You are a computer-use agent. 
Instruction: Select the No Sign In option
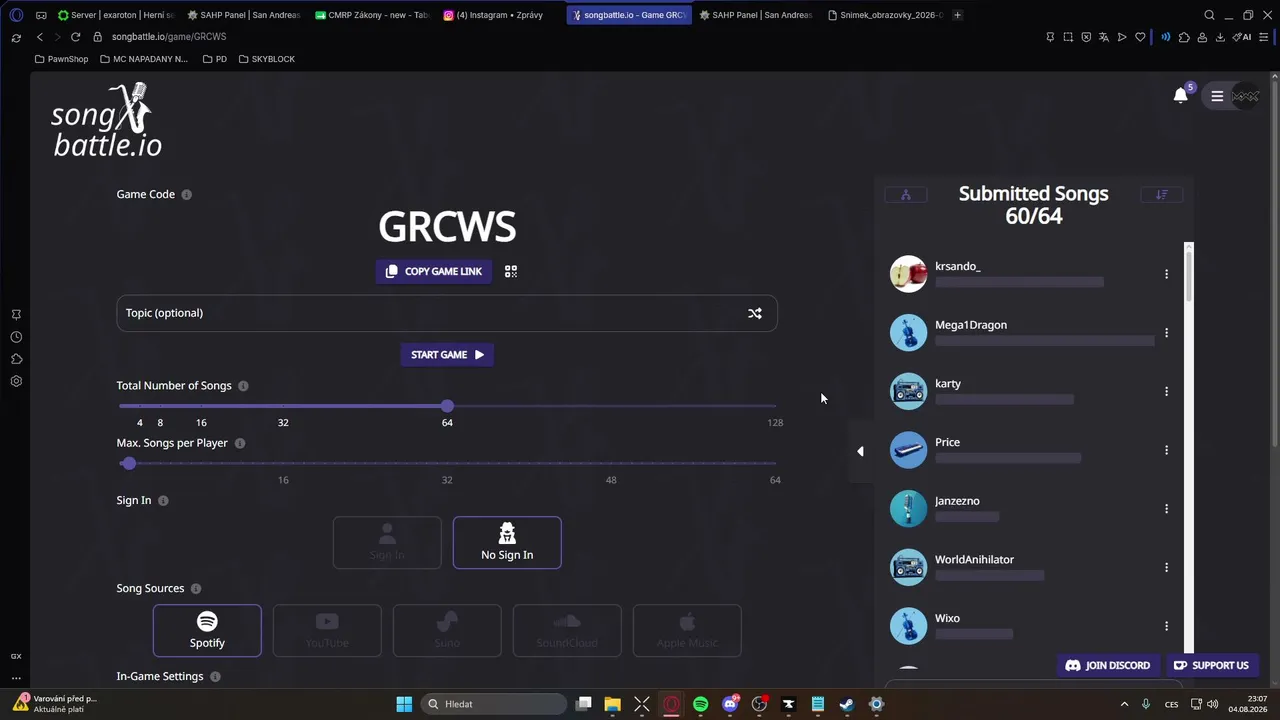click(x=507, y=542)
